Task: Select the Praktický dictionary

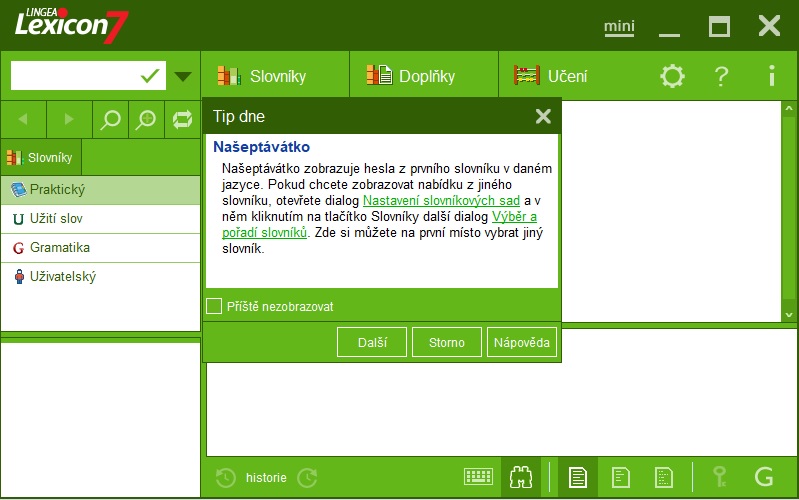Action: click(100, 190)
